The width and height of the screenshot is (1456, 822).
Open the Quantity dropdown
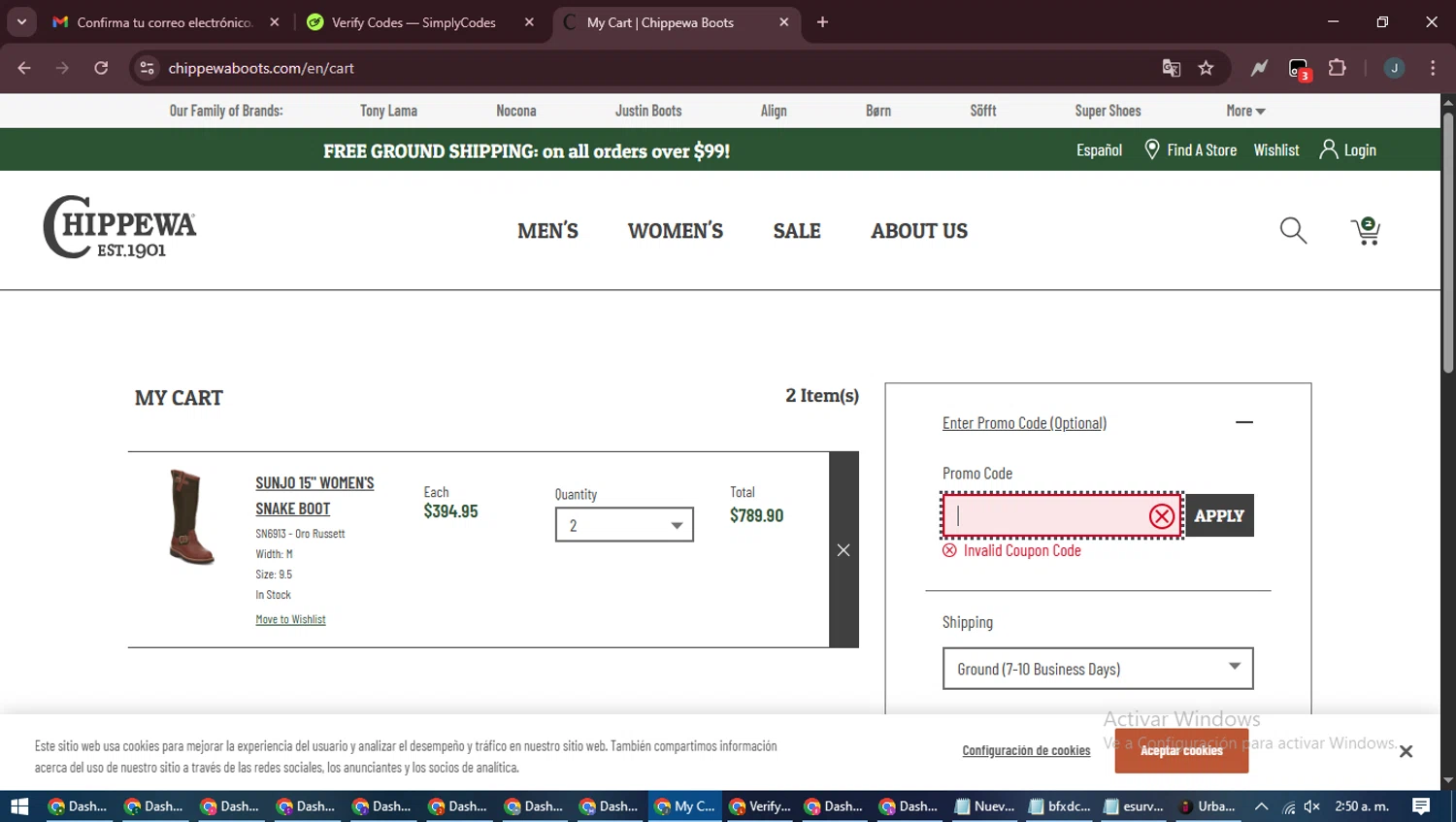pyautogui.click(x=624, y=525)
